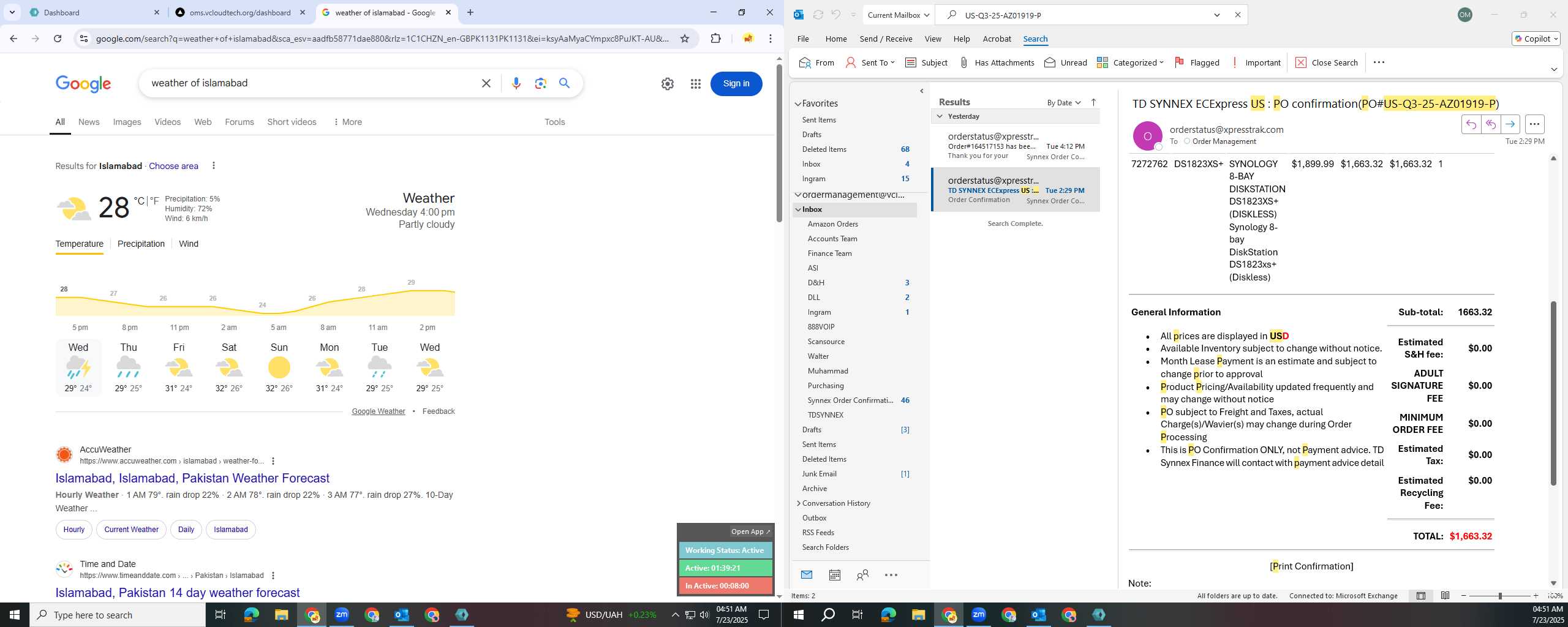Switch to Outlook Normal view status icon
This screenshot has width=1568, height=627.
1421,596
